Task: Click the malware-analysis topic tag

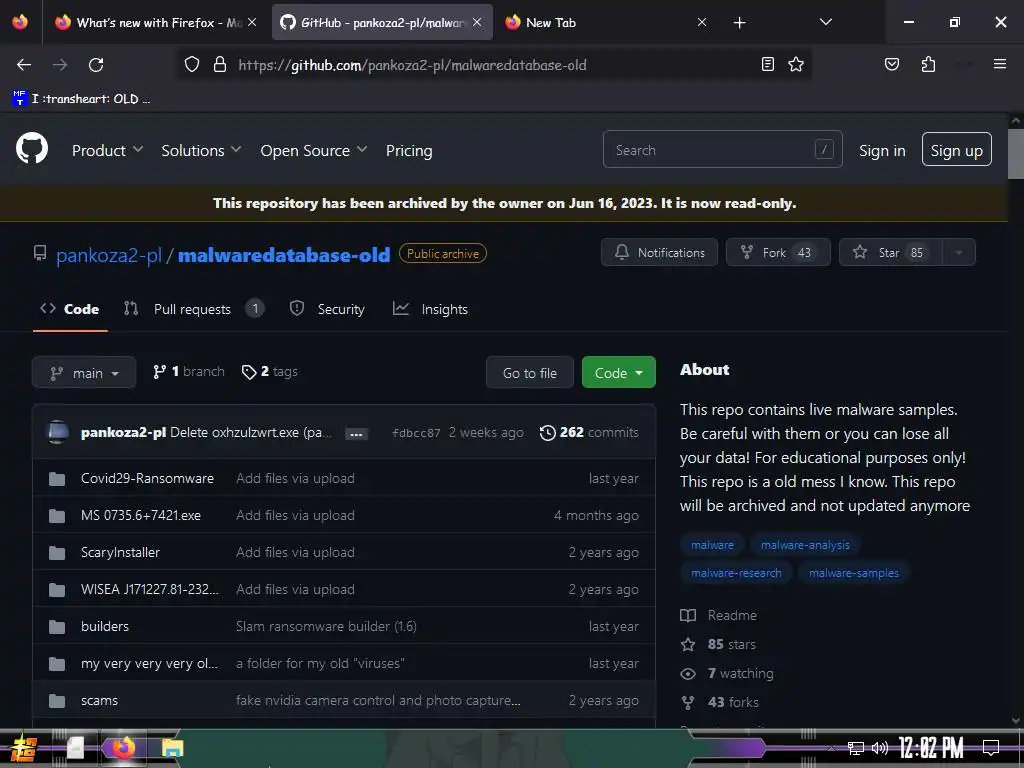Action: 805,545
